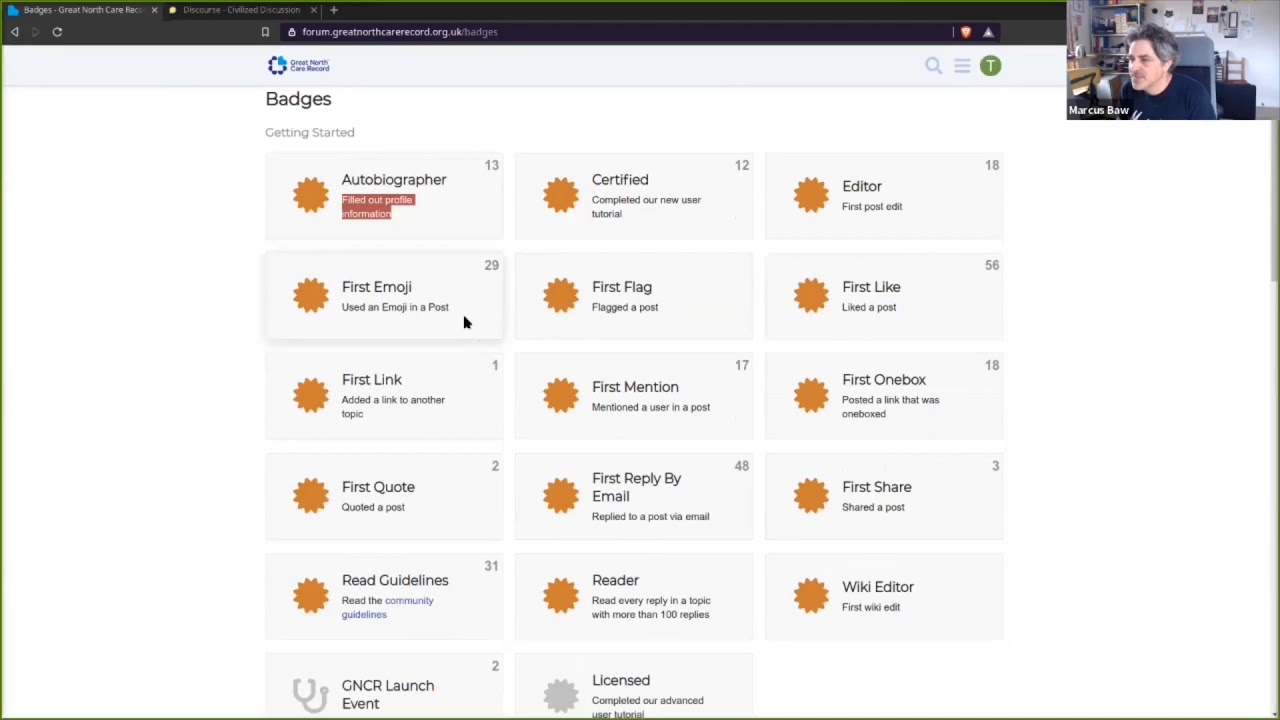The width and height of the screenshot is (1280, 720).
Task: Click the green user avatar
Action: point(990,66)
